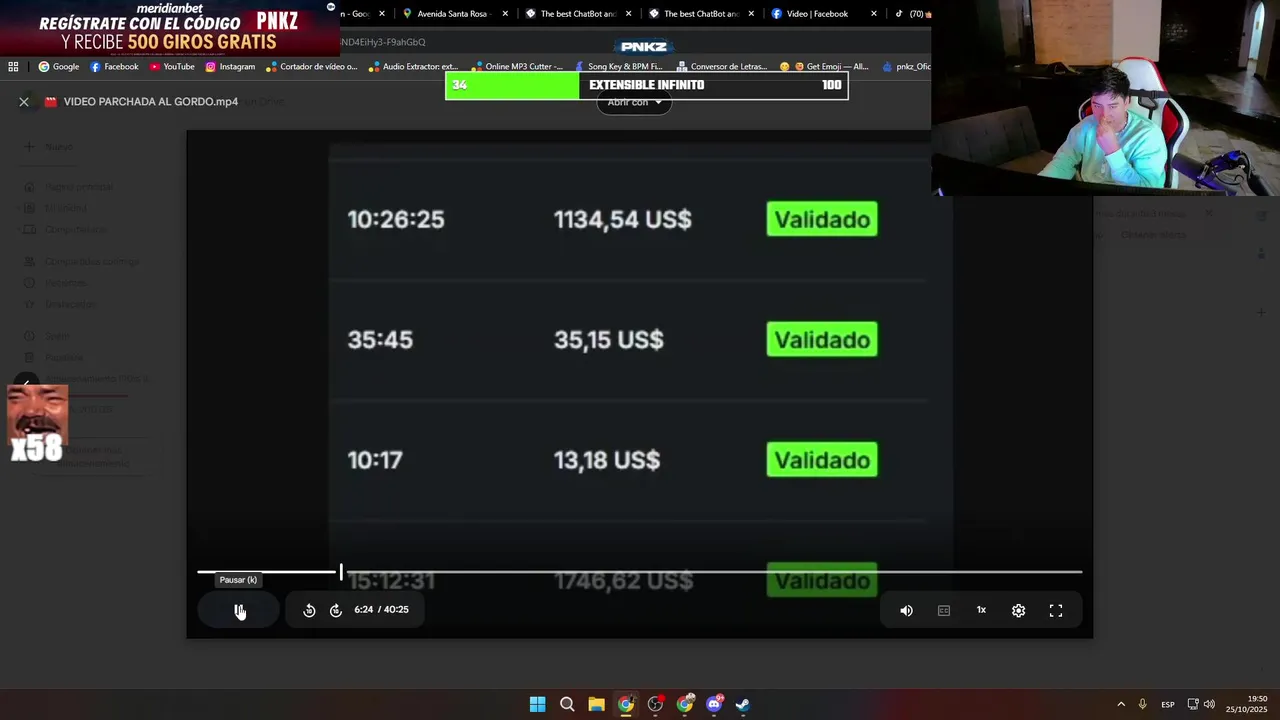Screen dimensions: 1280x720
Task: Pause the video with the Pausar button
Action: tap(239, 610)
